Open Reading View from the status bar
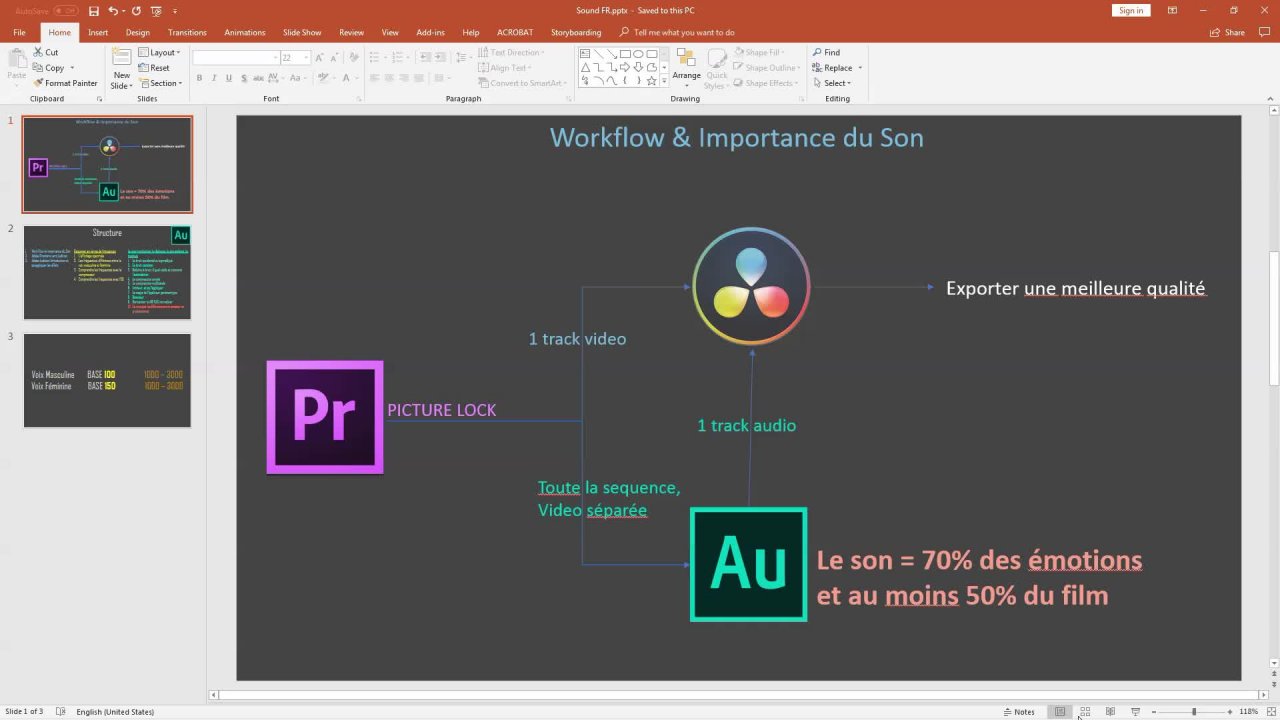The width and height of the screenshot is (1280, 720). pos(1110,712)
